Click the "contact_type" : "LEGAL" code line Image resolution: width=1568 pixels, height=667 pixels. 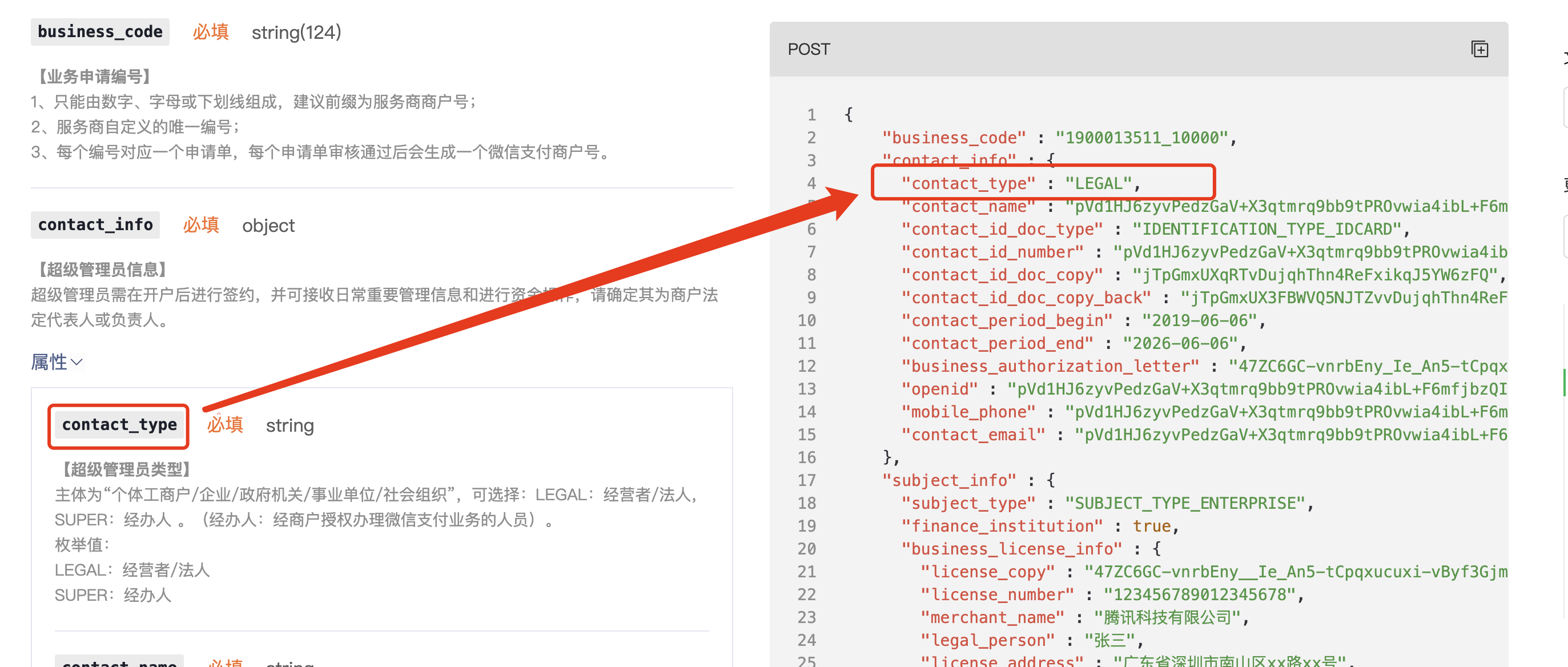[1020, 183]
